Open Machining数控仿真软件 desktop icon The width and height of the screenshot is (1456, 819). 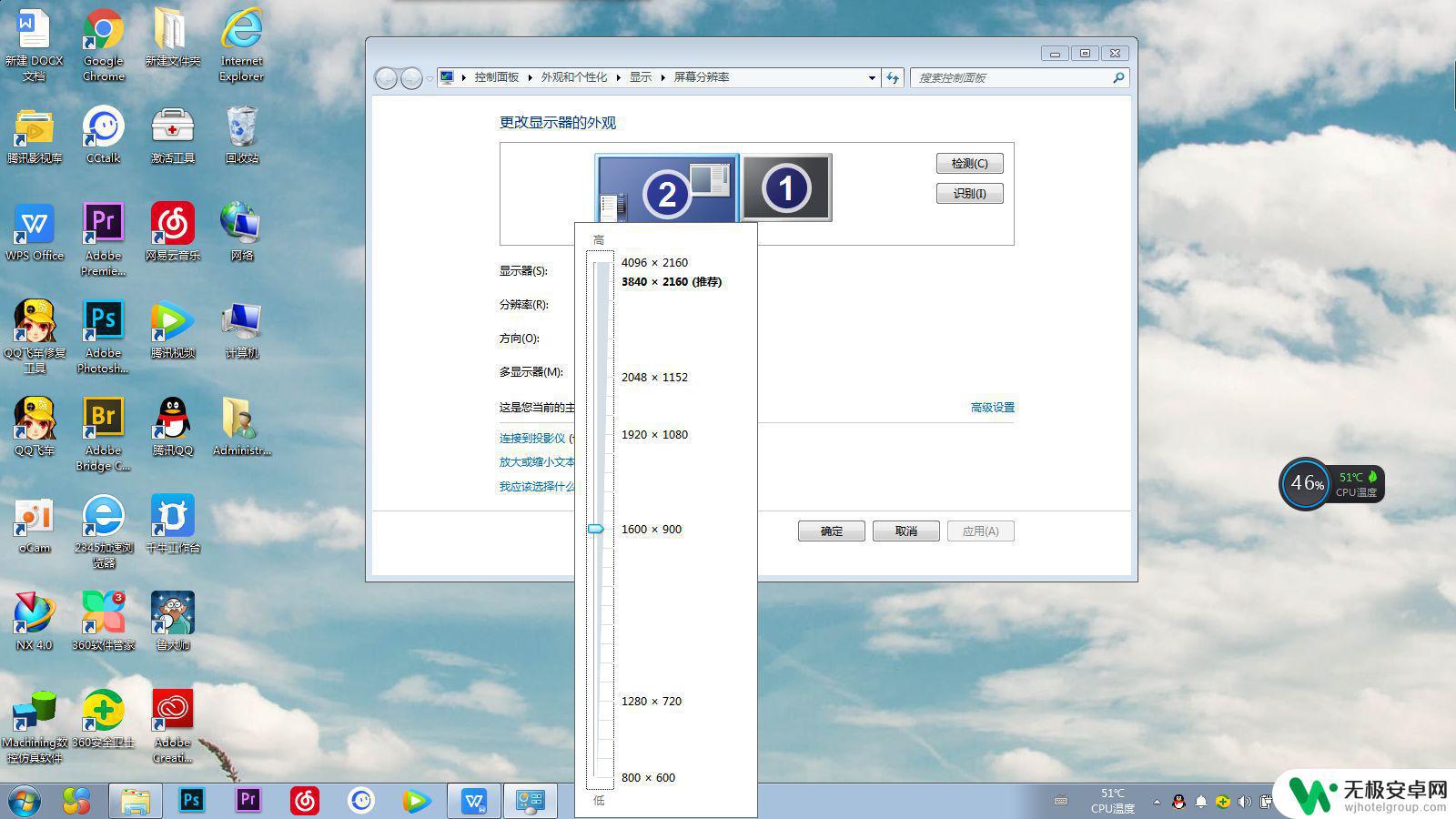(35, 727)
